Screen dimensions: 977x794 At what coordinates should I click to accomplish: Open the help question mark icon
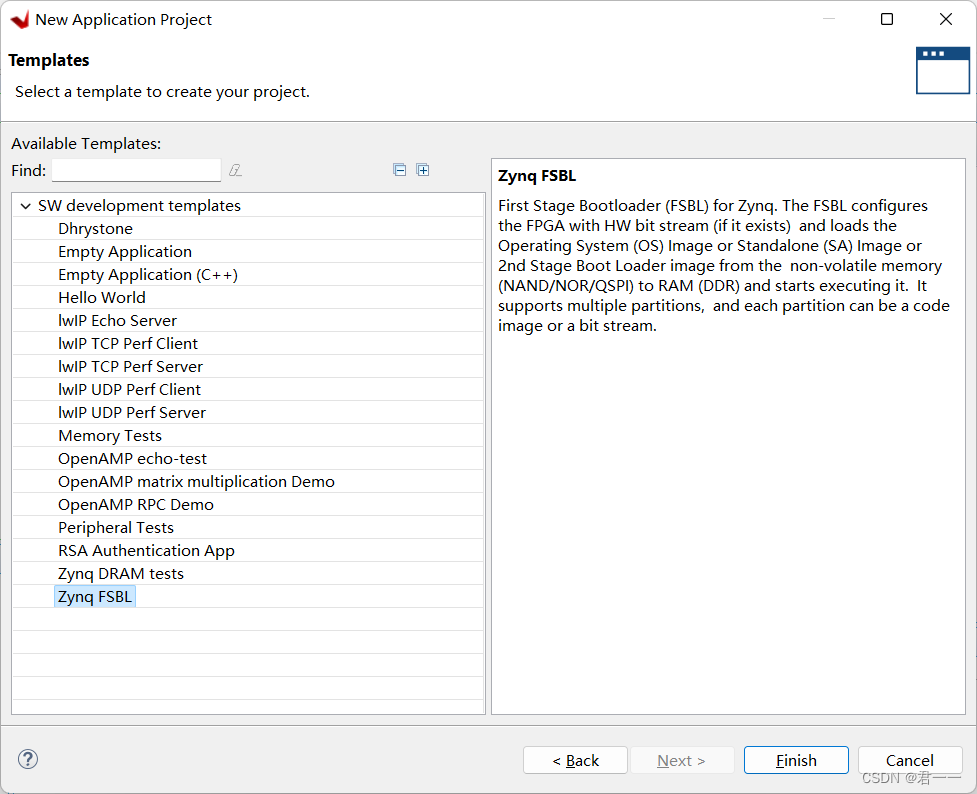click(28, 759)
